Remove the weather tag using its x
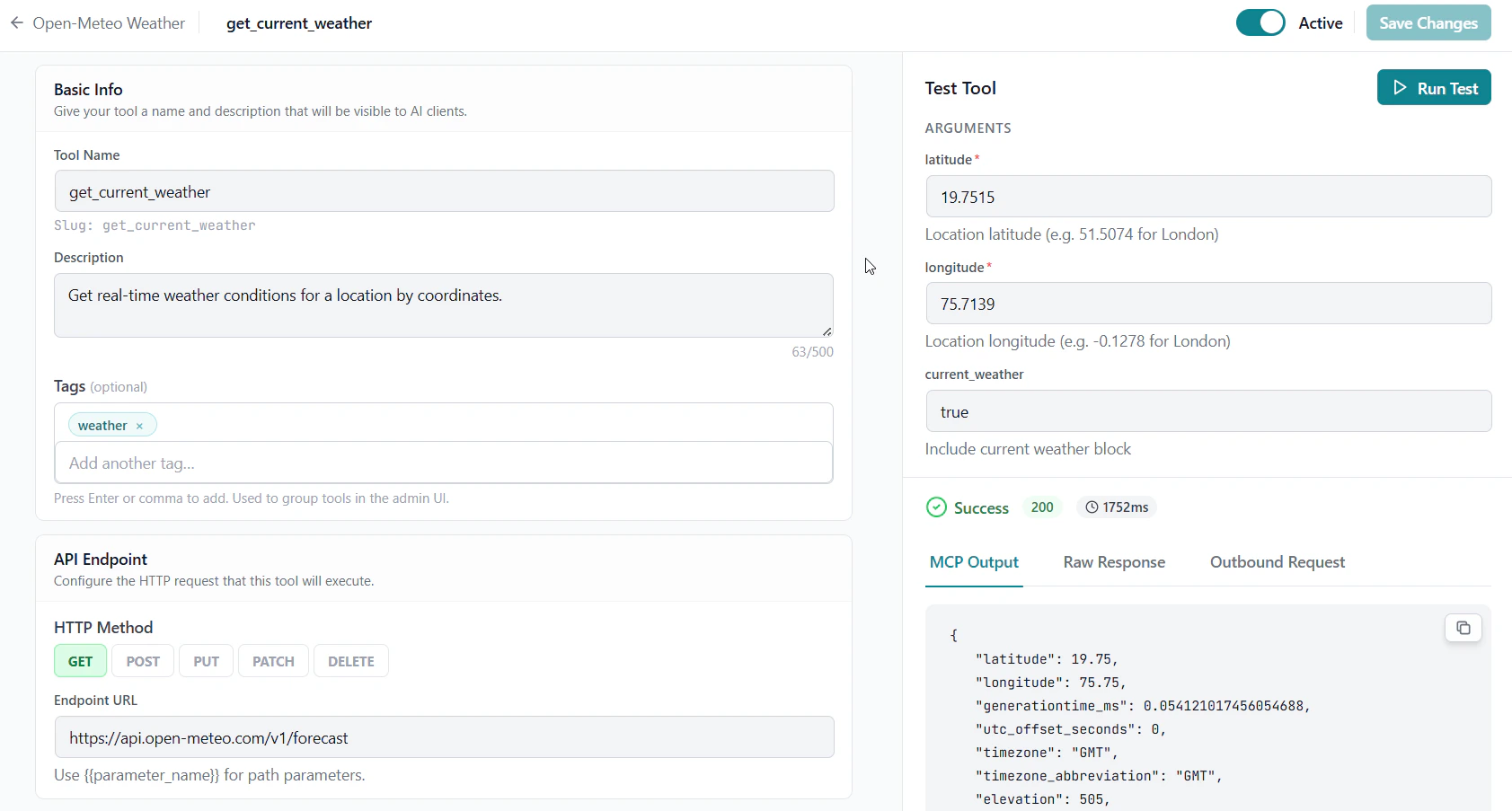Image resolution: width=1512 pixels, height=811 pixels. (139, 427)
